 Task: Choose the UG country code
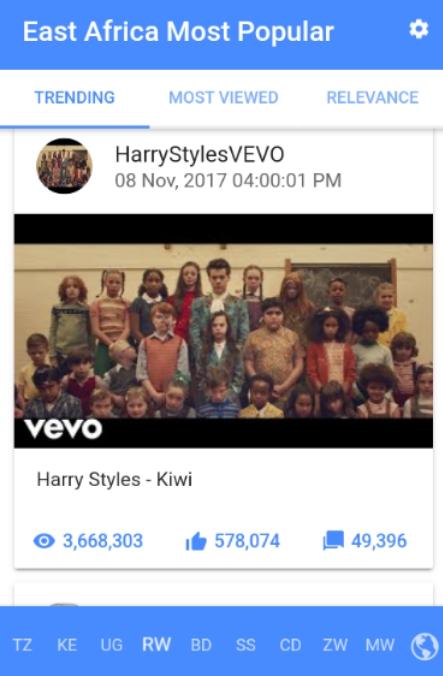112,645
